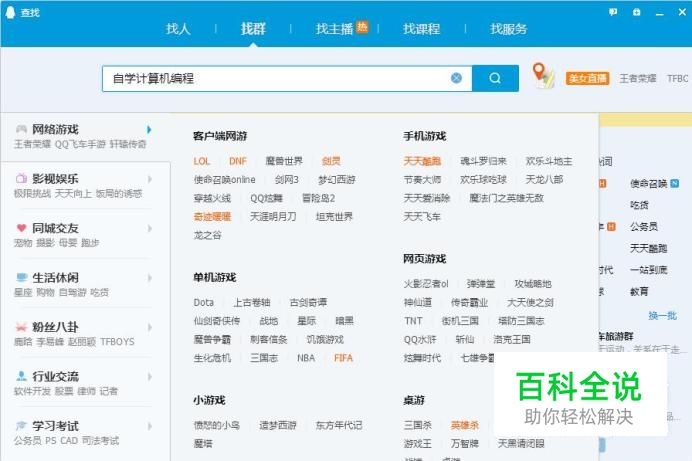Select 造梦西游 under 小游戏
Screen dimensions: 692x461
coord(278,425)
